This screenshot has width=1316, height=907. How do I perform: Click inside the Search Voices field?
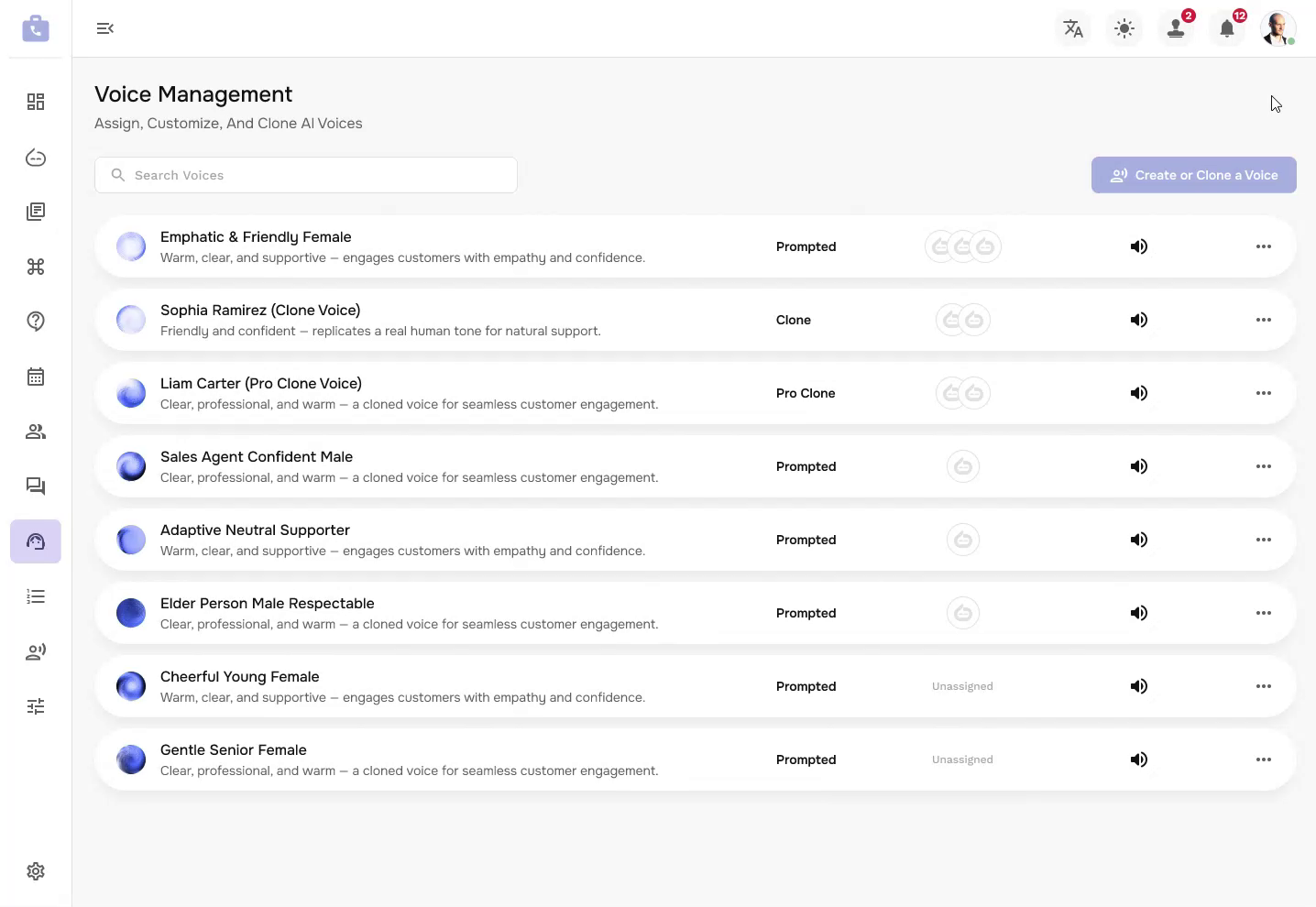click(306, 175)
